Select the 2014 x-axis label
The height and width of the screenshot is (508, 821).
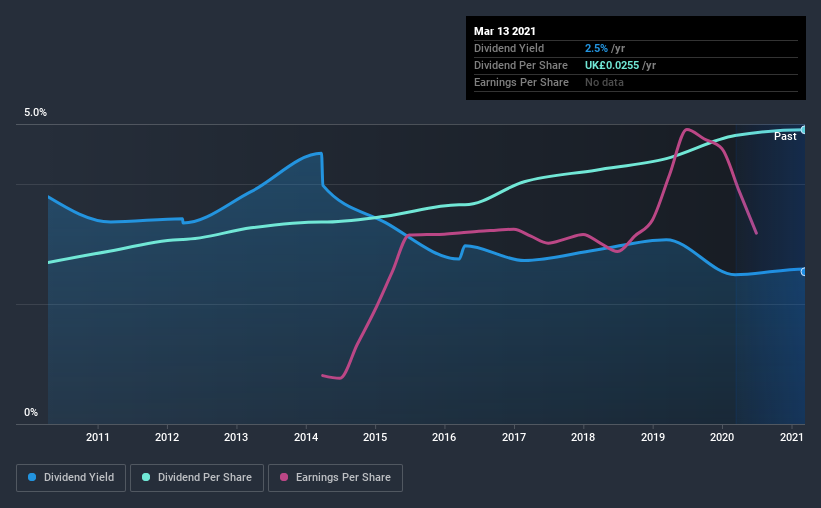(306, 437)
